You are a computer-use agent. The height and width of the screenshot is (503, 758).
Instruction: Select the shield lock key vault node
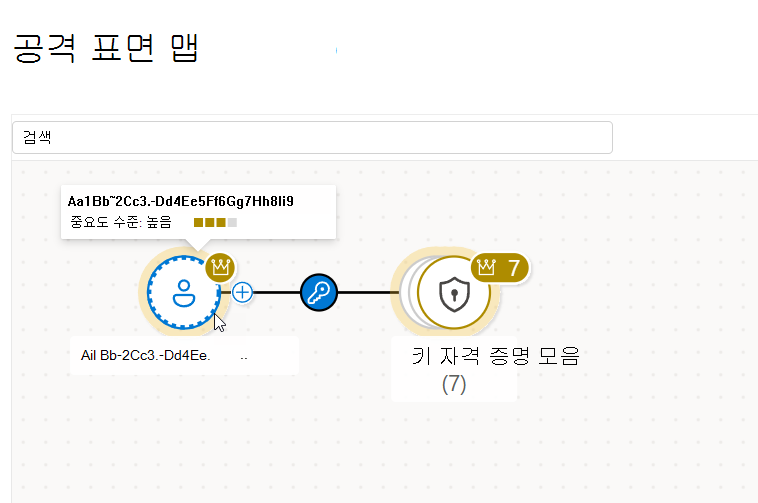[x=454, y=293]
